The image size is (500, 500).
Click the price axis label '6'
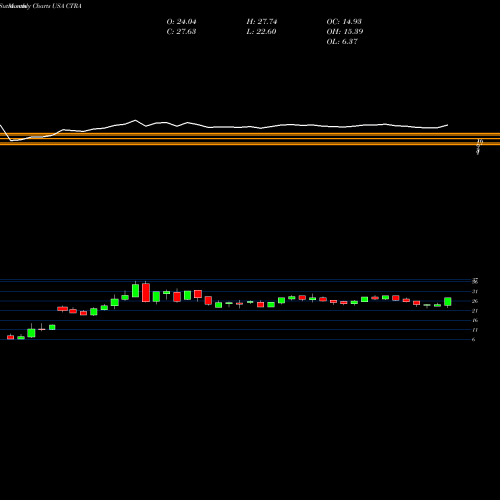pyautogui.click(x=473, y=340)
